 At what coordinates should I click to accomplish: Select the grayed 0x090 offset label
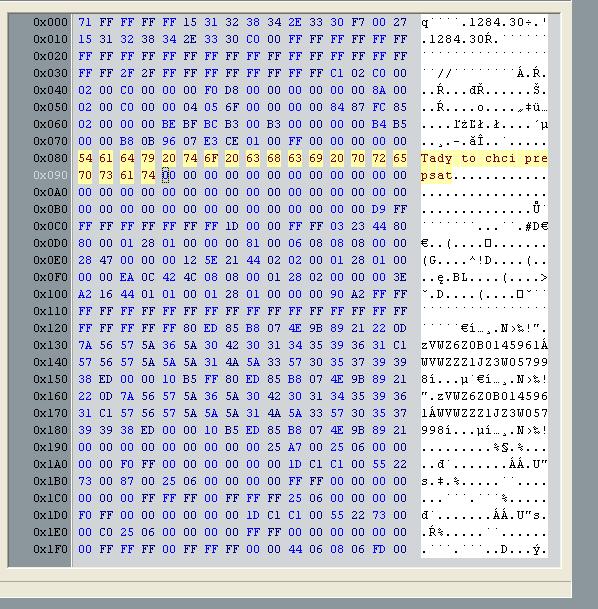(x=50, y=176)
